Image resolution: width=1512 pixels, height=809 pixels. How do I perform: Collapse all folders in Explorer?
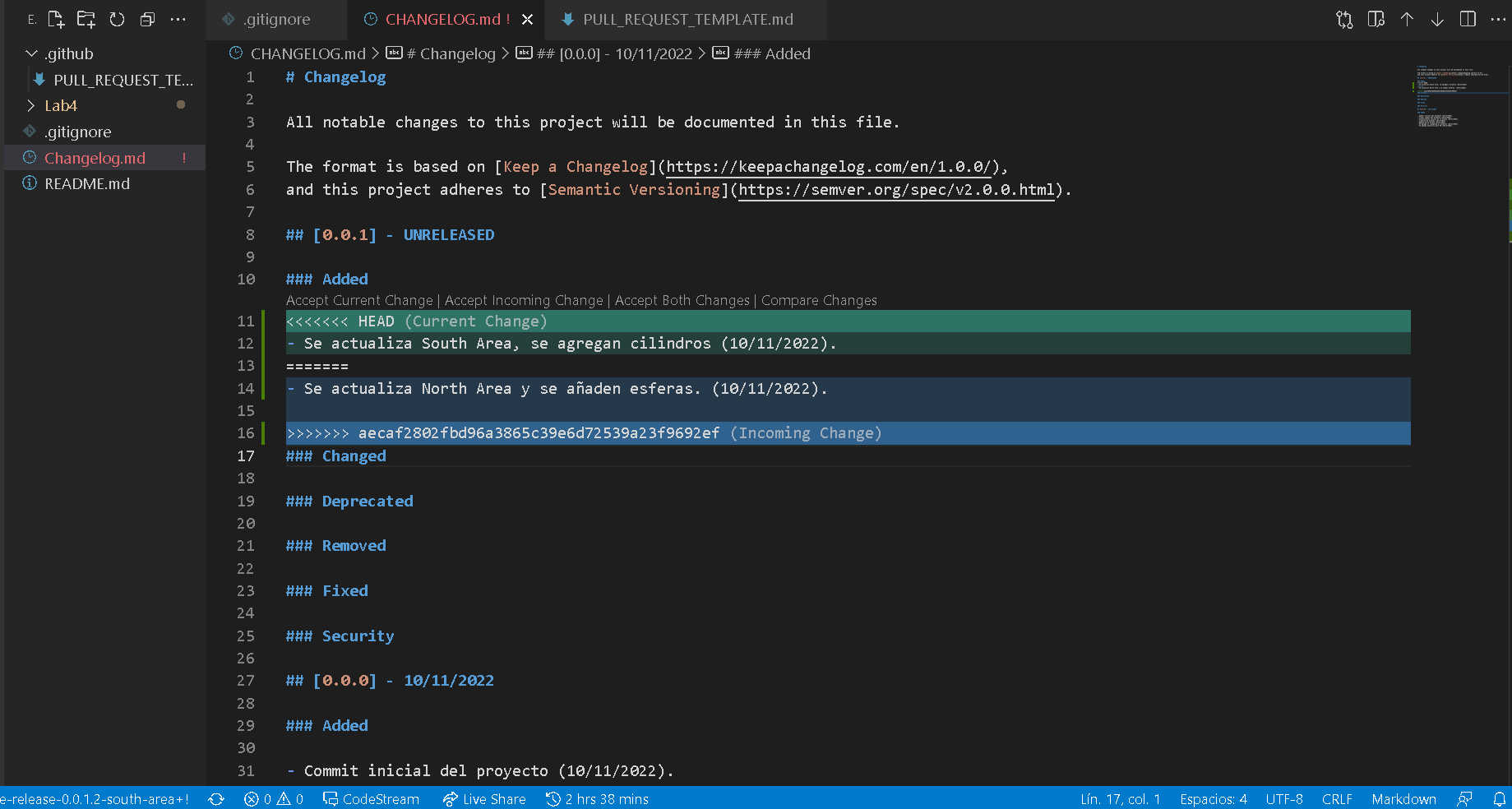click(x=147, y=19)
